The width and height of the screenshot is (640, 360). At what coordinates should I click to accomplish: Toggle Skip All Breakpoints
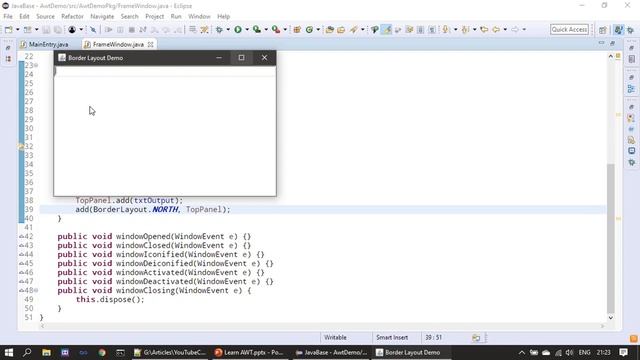pyautogui.click(x=93, y=29)
